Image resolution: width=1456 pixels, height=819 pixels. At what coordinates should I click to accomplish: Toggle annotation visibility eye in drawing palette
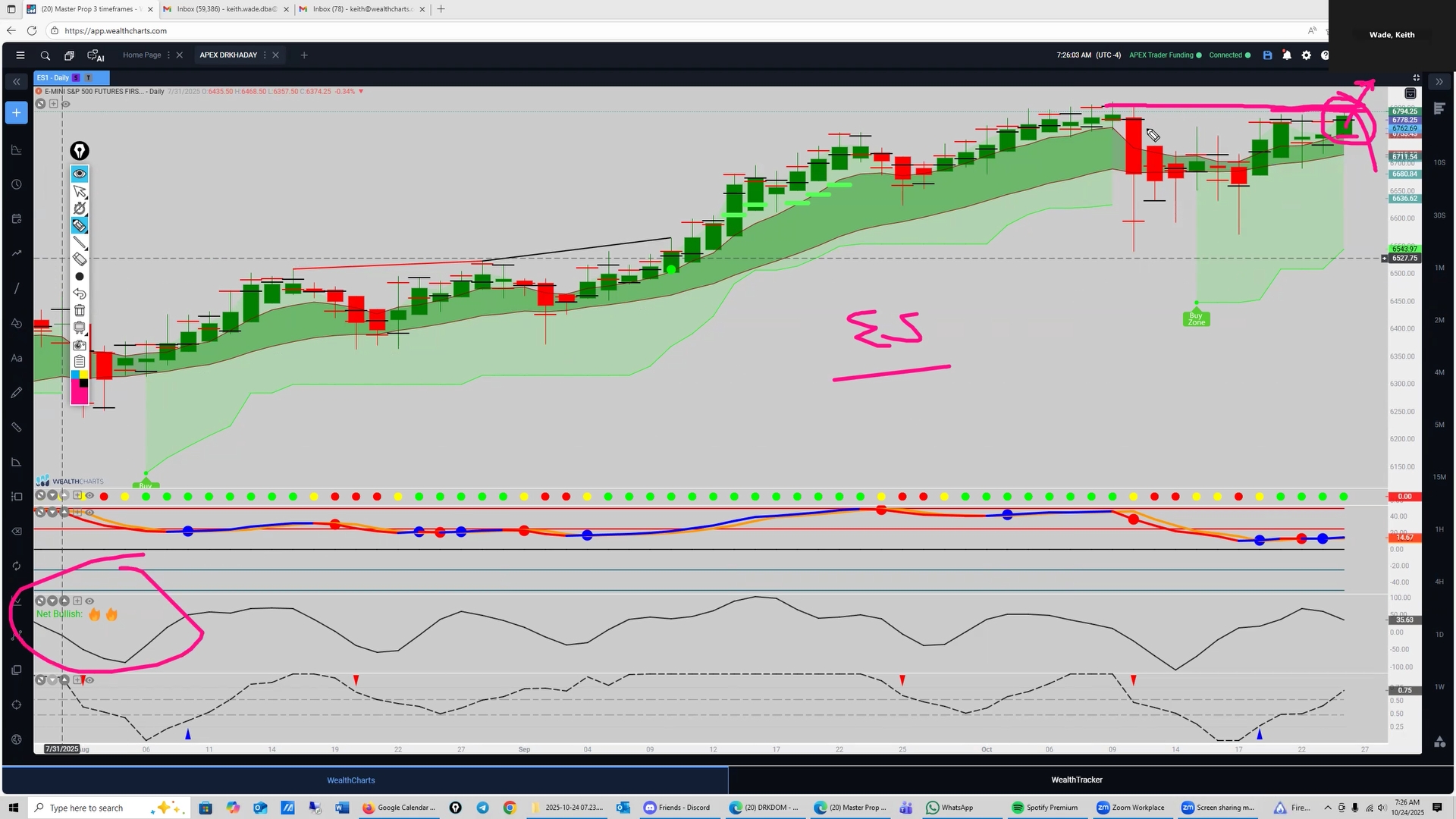(x=80, y=174)
